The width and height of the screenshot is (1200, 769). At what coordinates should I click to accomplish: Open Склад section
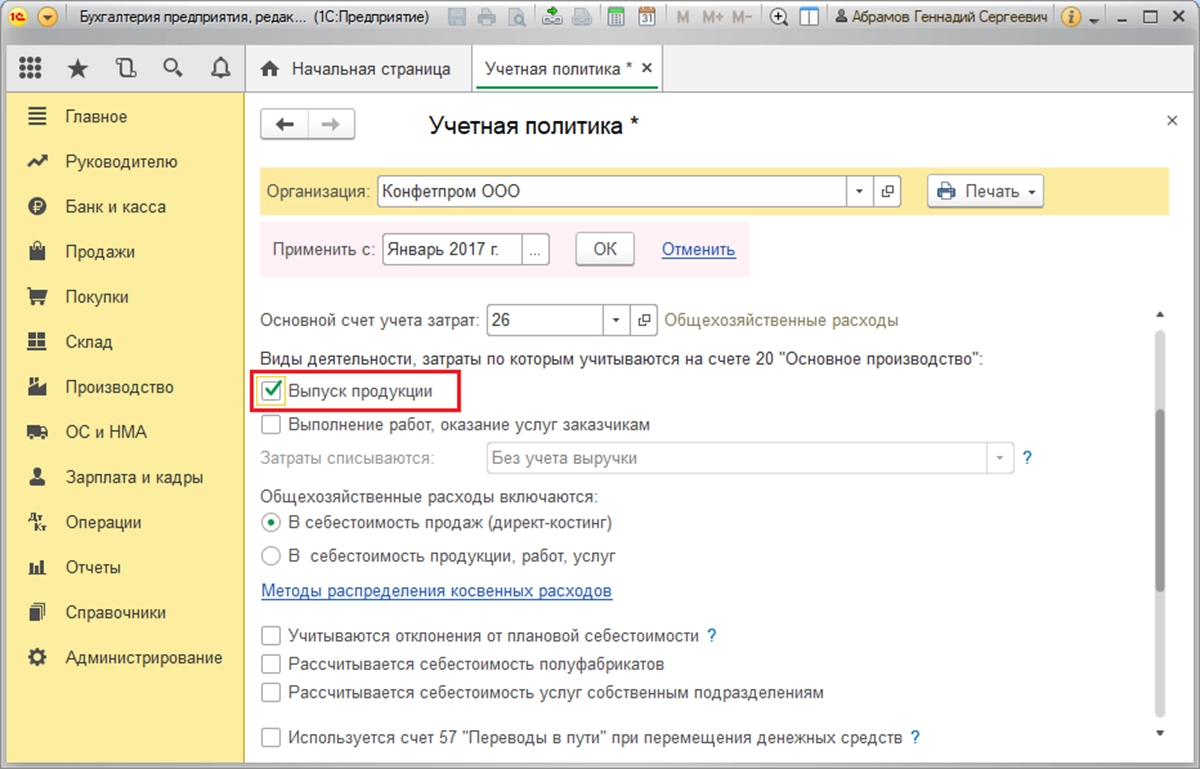(89, 342)
